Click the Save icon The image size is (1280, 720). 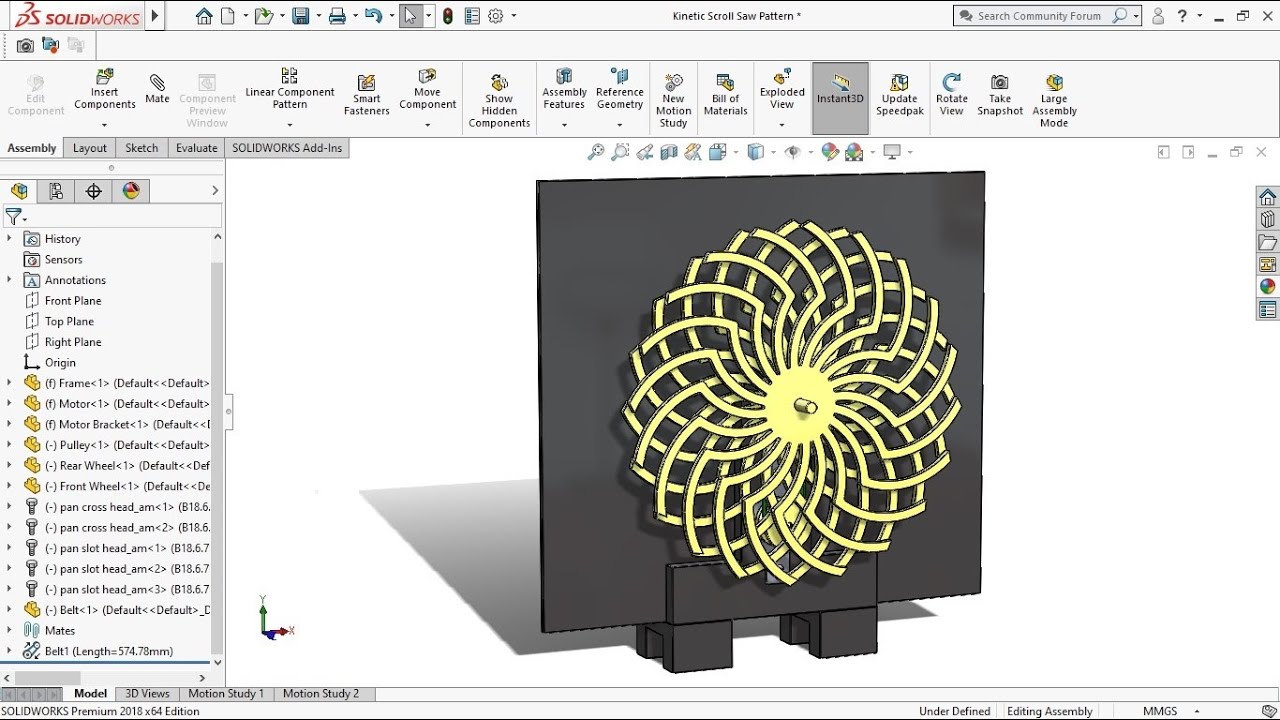pos(300,16)
